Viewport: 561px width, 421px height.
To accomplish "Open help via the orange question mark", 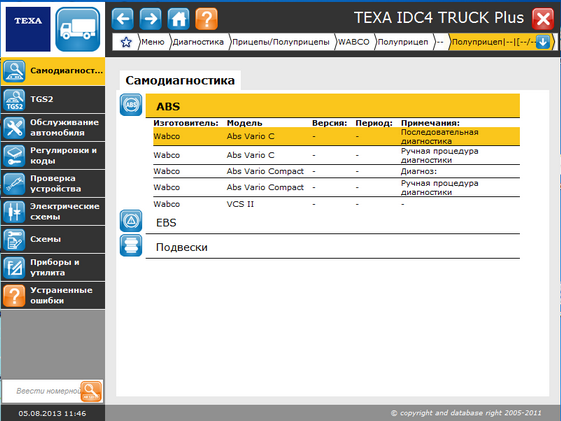I will point(206,19).
